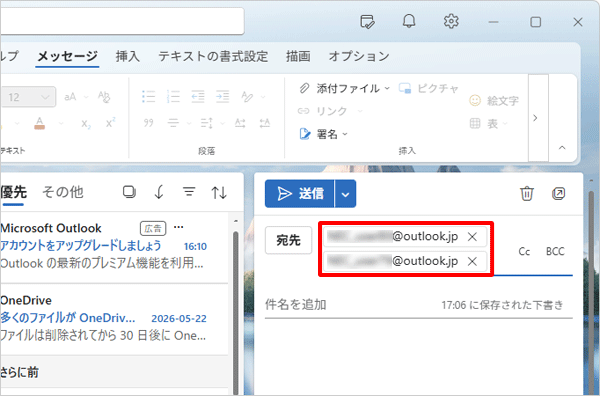Click in the message body area
This screenshot has width=600, height=396.
tap(419, 356)
